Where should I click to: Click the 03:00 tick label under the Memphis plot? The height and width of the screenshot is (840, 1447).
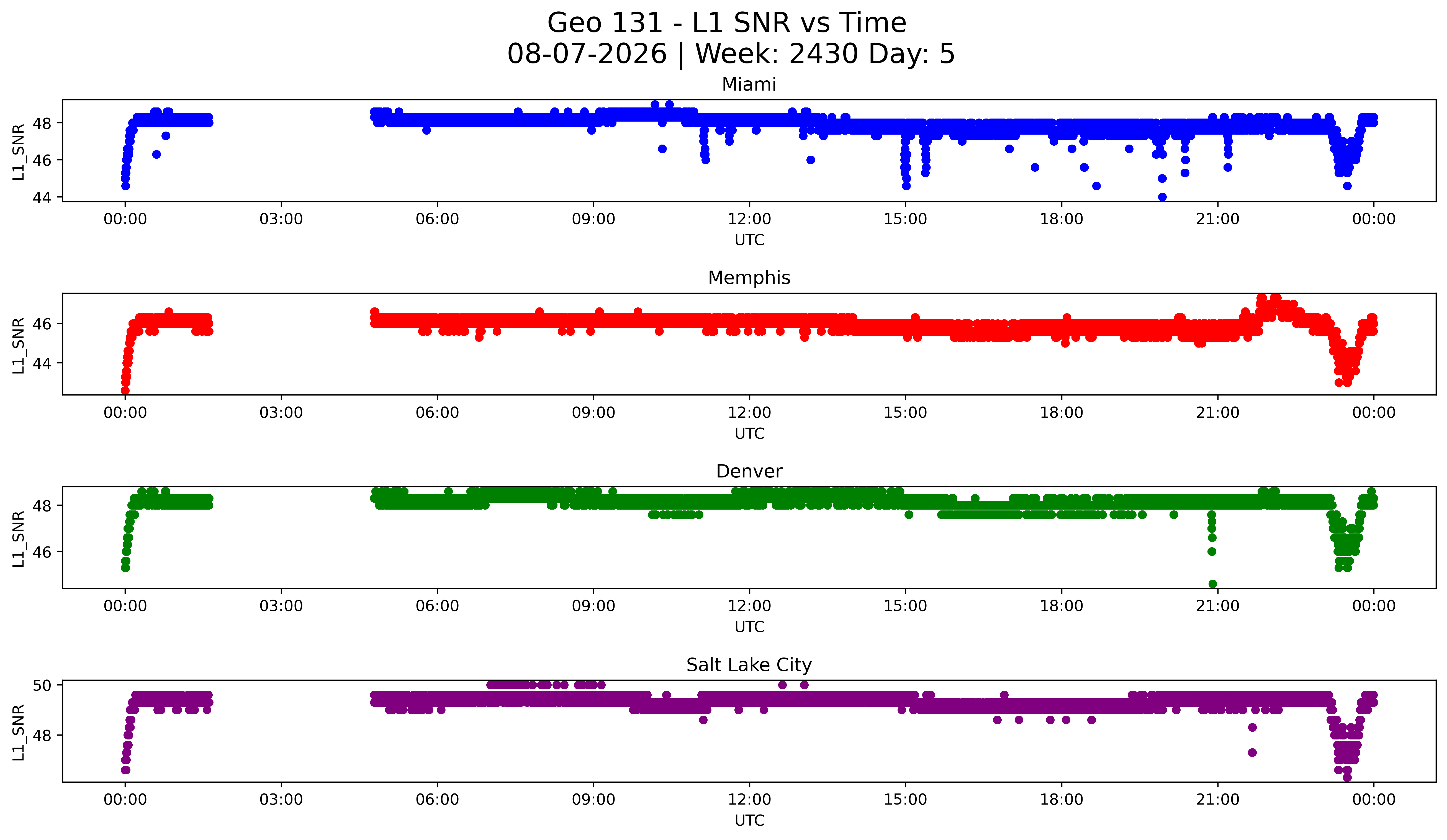(x=281, y=413)
